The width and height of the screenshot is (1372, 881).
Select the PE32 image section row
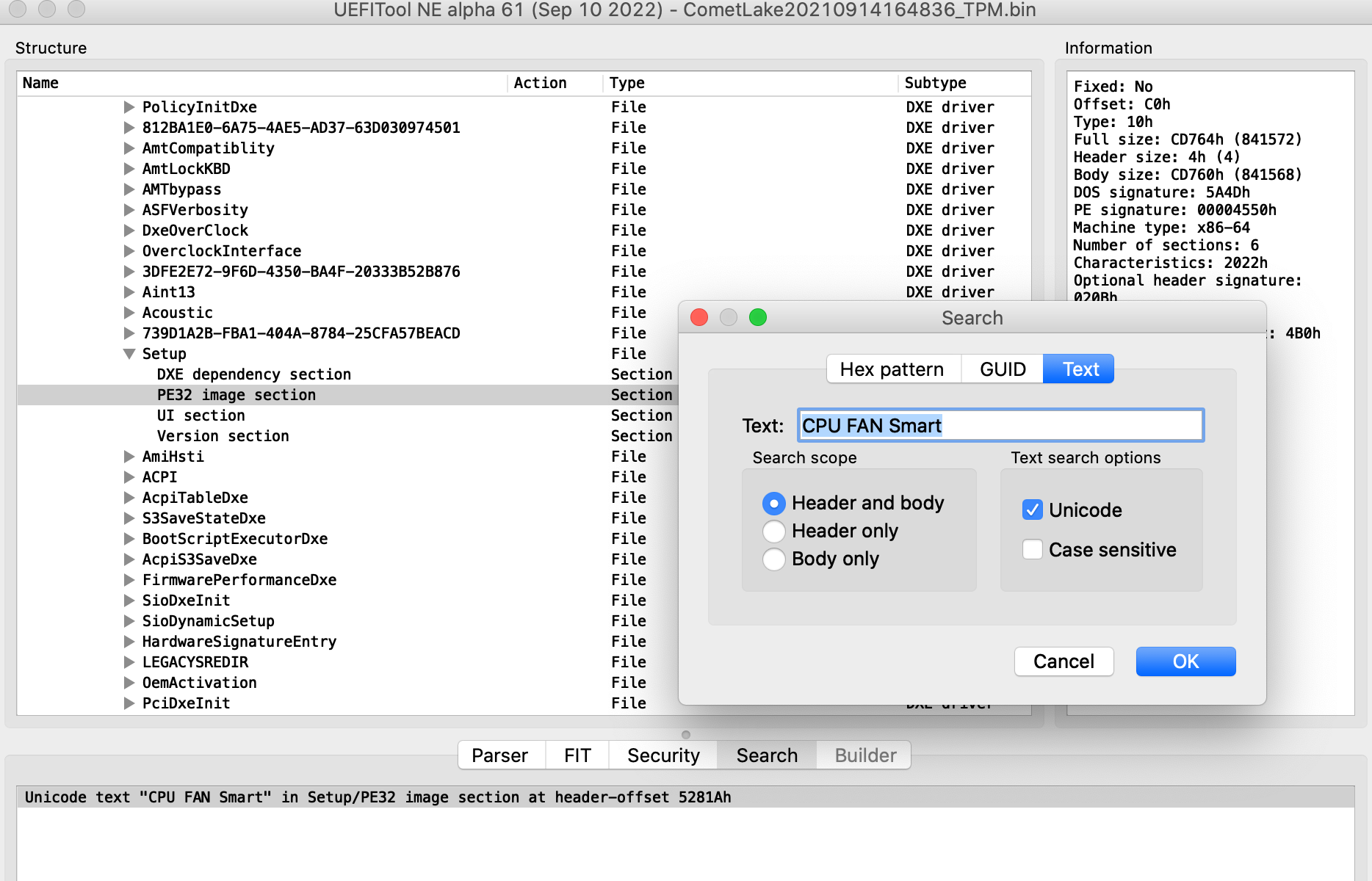[x=348, y=395]
